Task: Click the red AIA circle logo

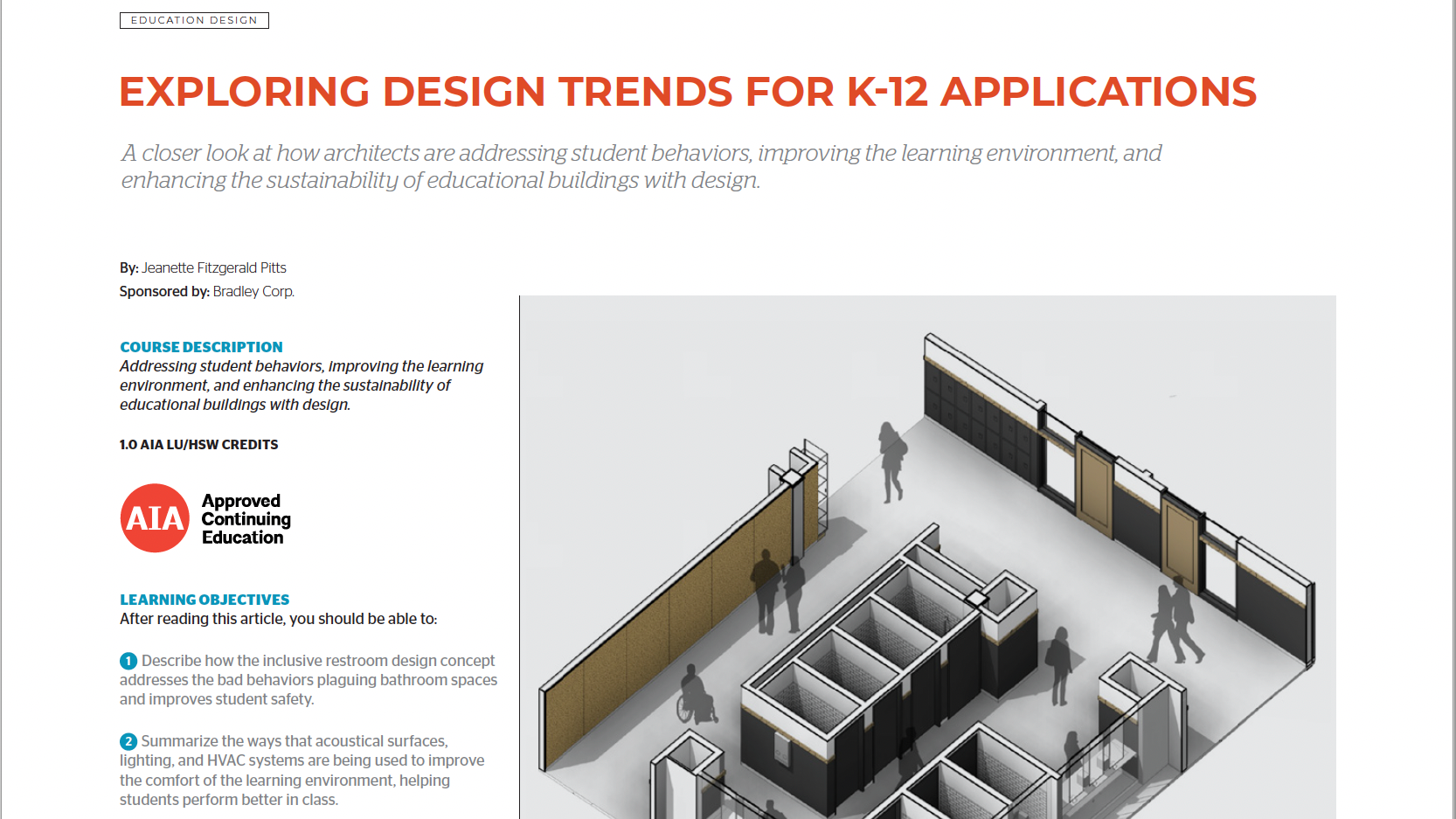Action: [155, 518]
